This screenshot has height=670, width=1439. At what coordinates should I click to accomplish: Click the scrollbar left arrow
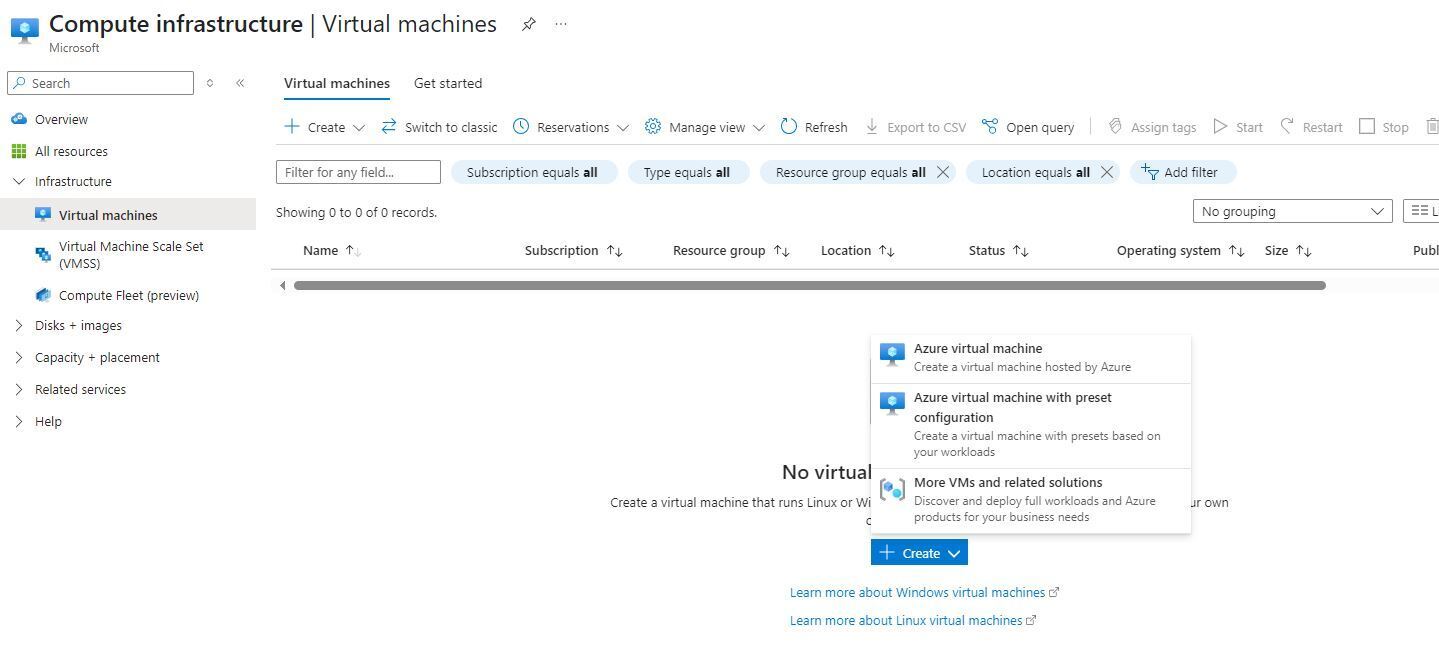coord(283,285)
